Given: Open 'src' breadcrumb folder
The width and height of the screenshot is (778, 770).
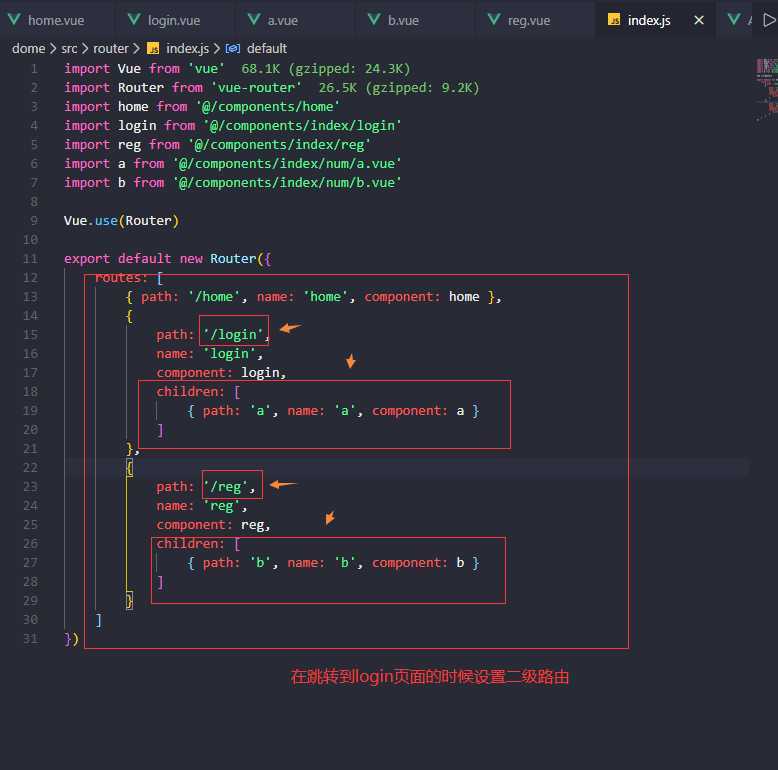Looking at the screenshot, I should coord(69,49).
